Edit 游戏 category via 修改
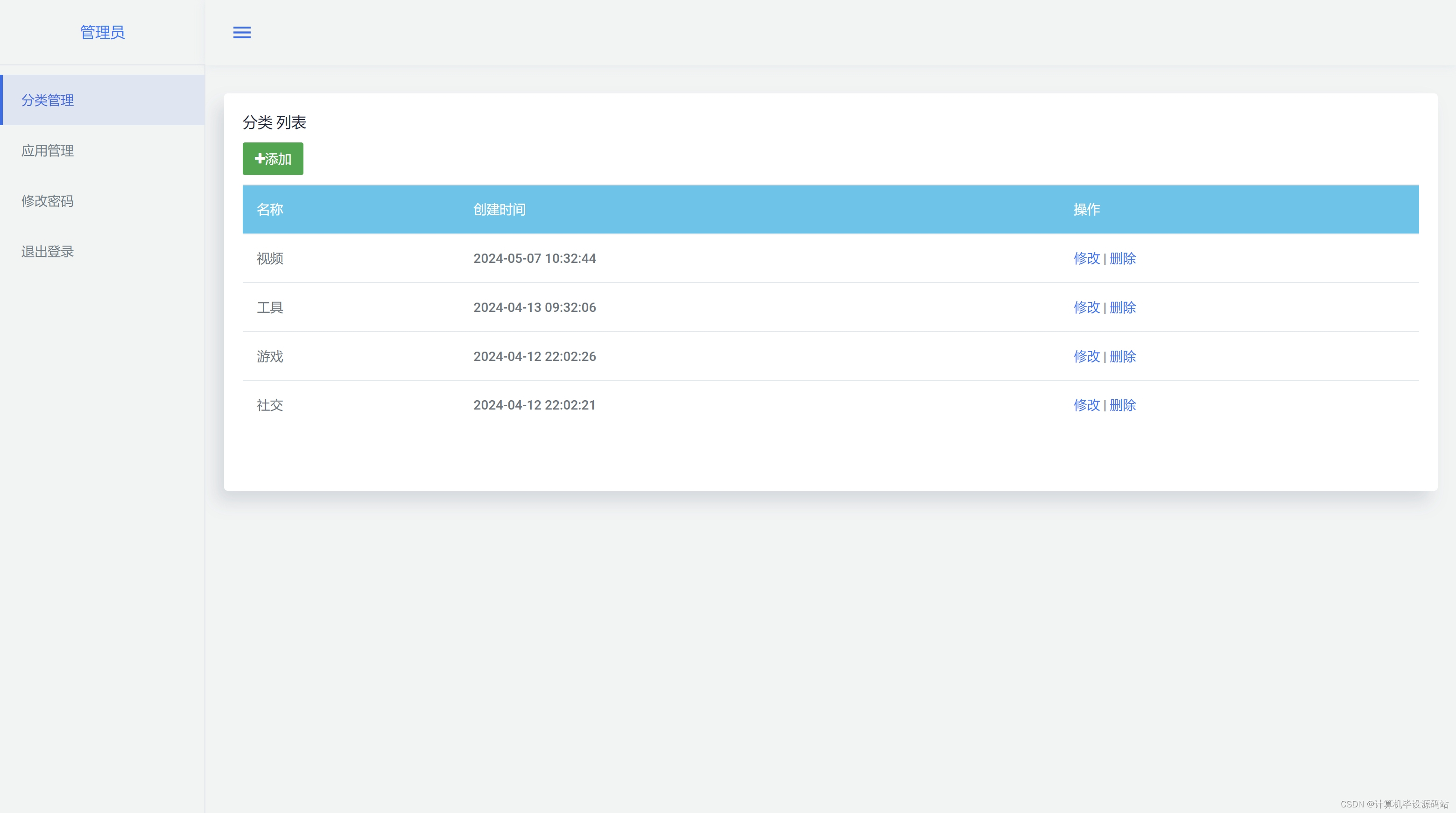Screen dimensions: 1456x813 (x=1086, y=357)
